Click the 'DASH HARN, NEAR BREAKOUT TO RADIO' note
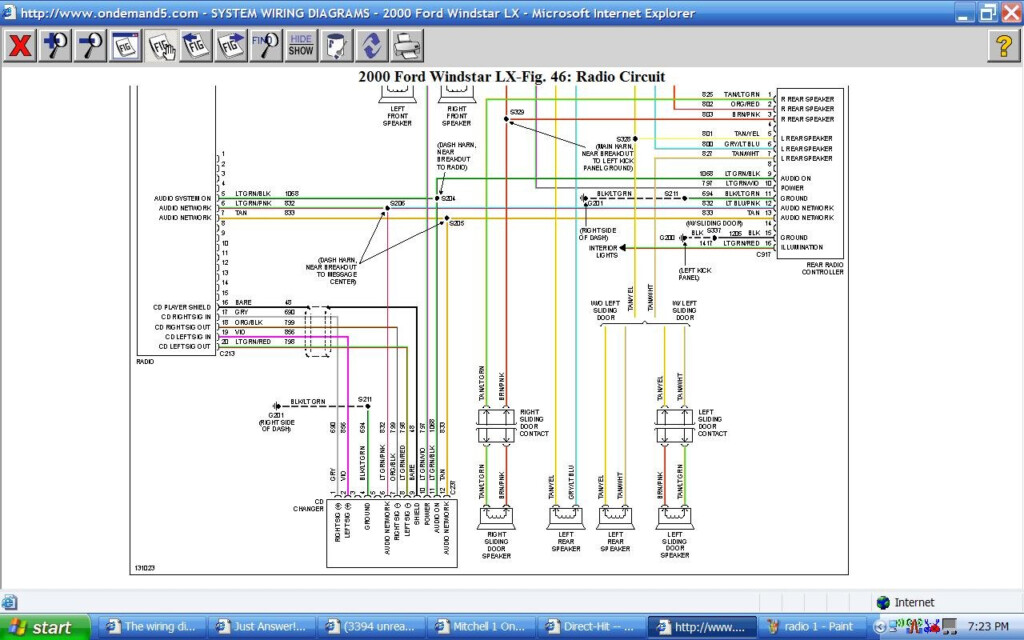The image size is (1024, 640). point(456,156)
